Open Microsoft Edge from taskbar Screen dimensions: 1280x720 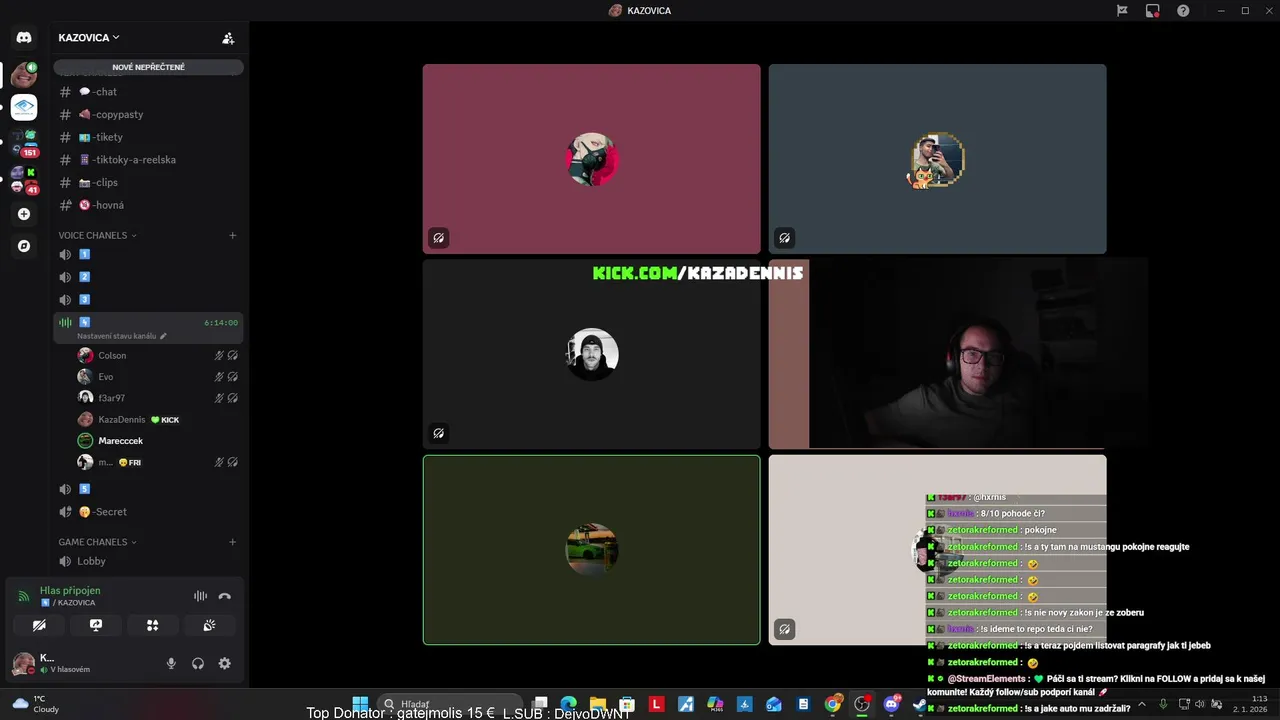(x=569, y=704)
